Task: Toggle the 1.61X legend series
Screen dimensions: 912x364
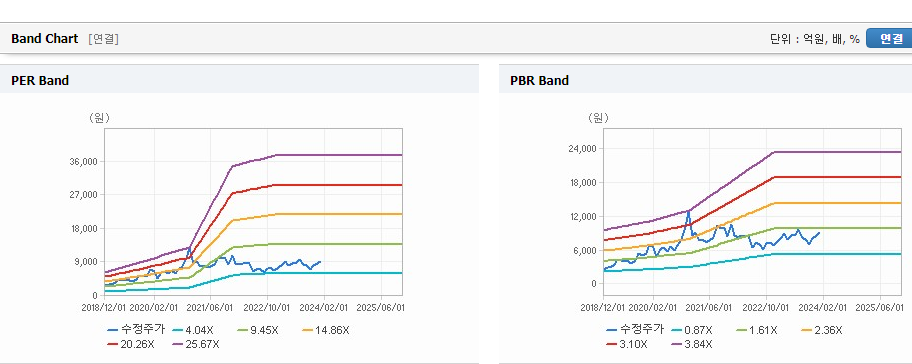Action: [757, 330]
